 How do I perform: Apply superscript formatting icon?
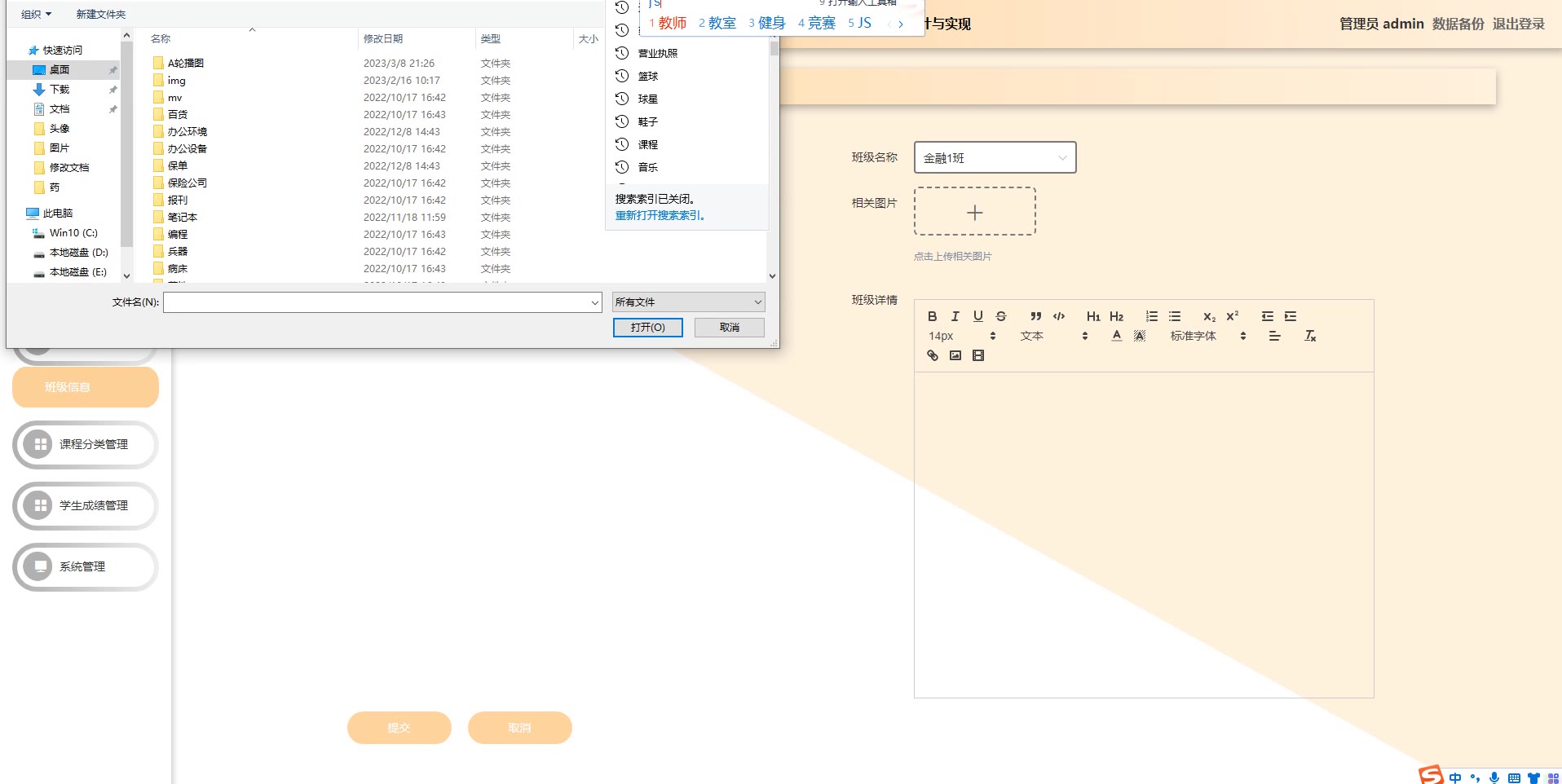(1232, 316)
